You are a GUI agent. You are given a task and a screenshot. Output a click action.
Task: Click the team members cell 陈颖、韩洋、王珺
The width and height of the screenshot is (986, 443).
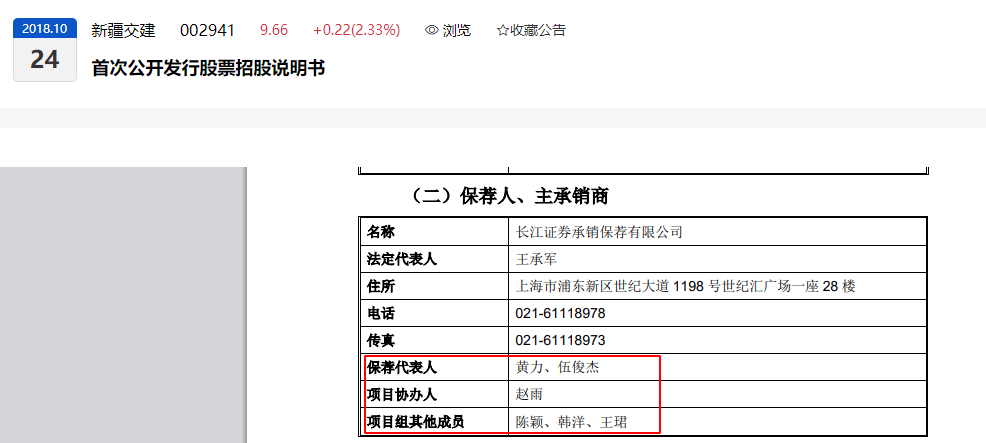(571, 422)
